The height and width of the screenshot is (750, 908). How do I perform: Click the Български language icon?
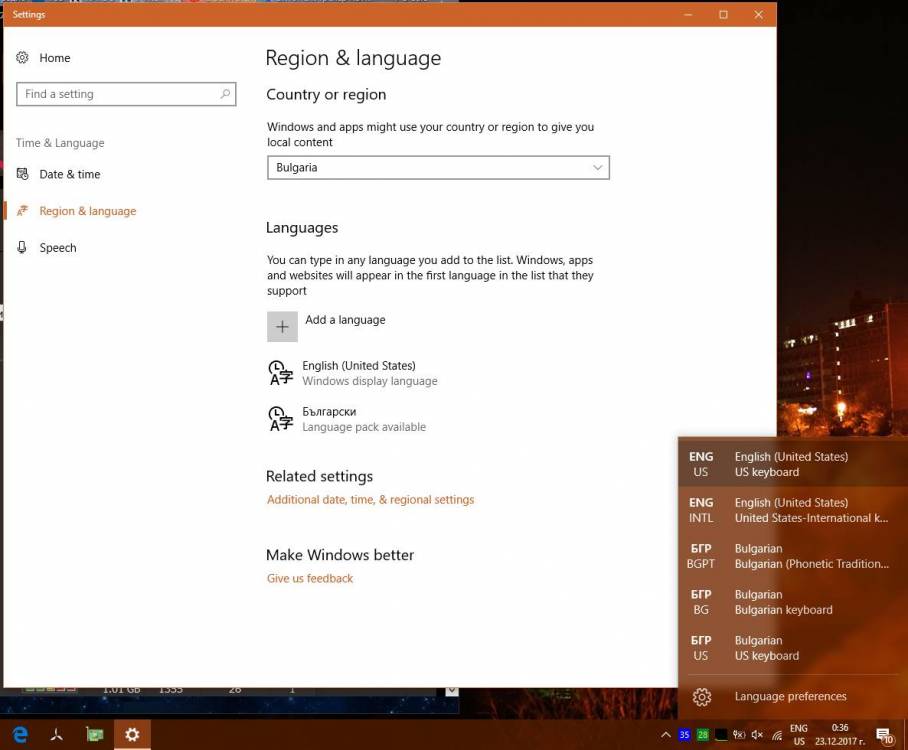[281, 419]
